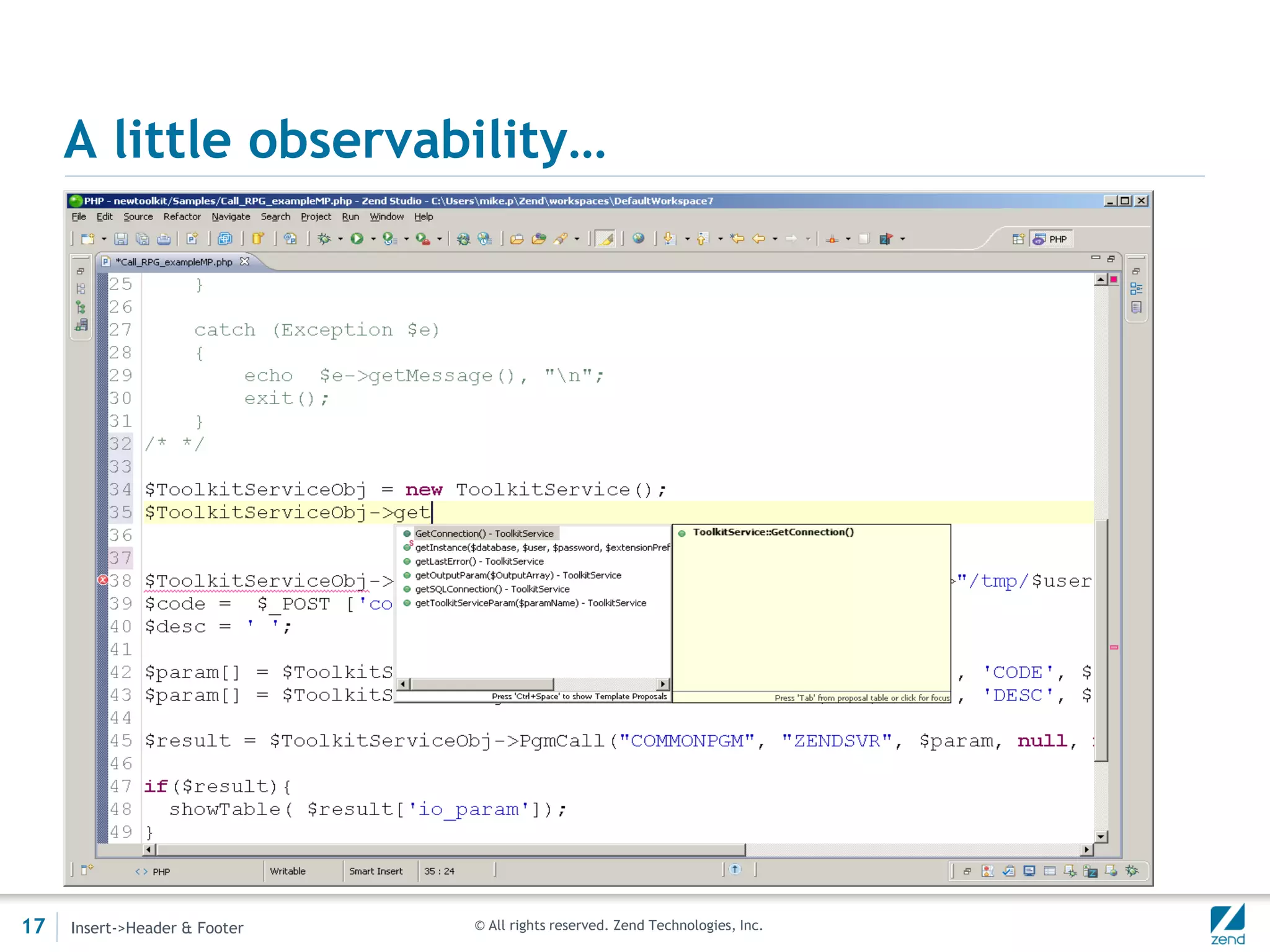This screenshot has height=952, width=1270.
Task: Select the PHP perspective button
Action: point(1050,239)
